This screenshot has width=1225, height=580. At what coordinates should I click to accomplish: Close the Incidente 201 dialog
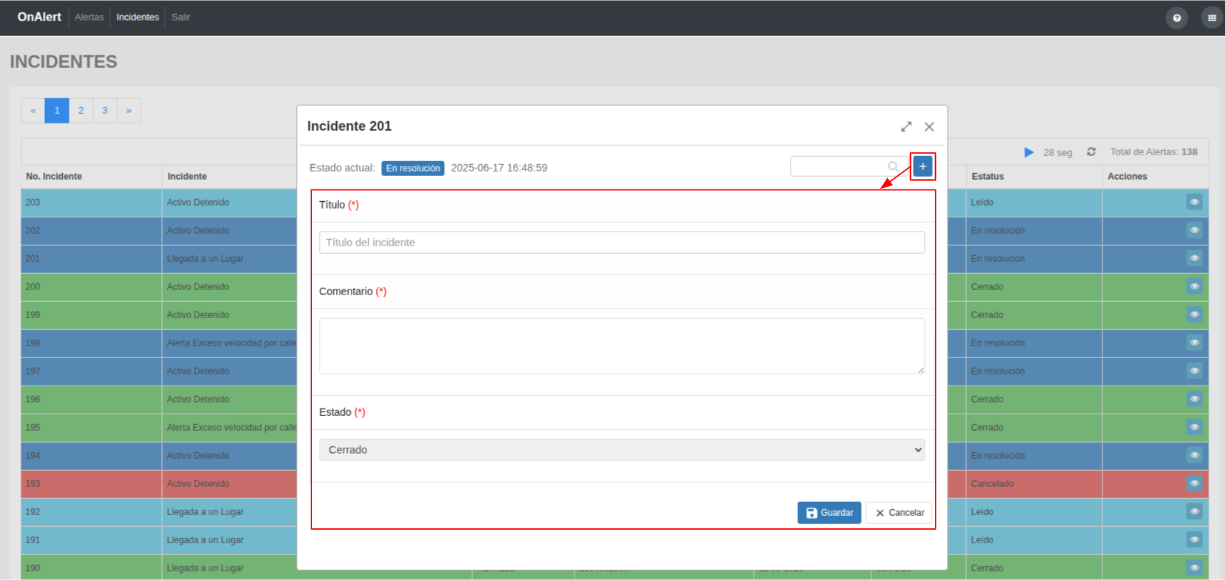[929, 127]
